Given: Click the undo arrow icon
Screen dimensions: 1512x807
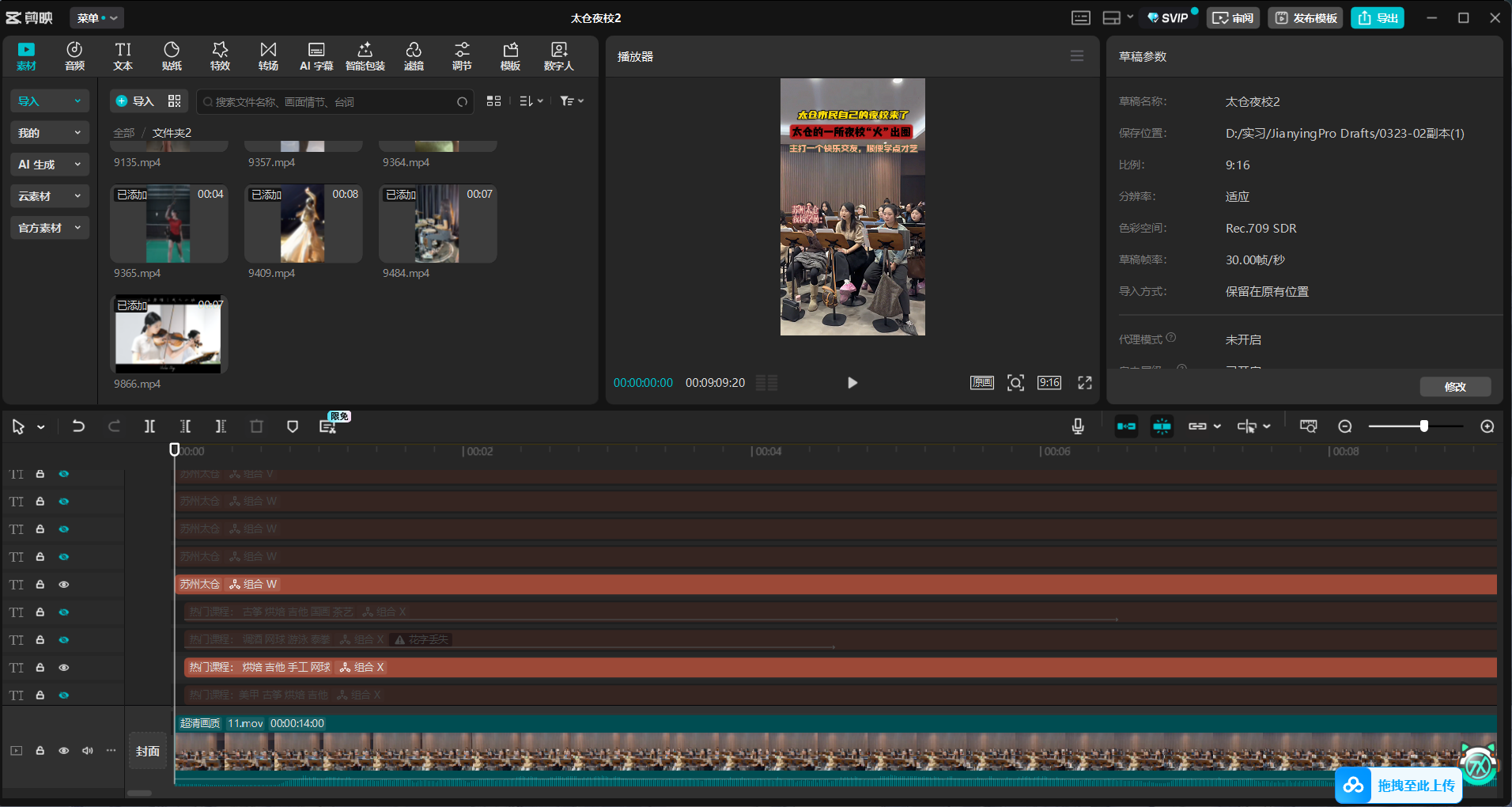Looking at the screenshot, I should coord(78,426).
